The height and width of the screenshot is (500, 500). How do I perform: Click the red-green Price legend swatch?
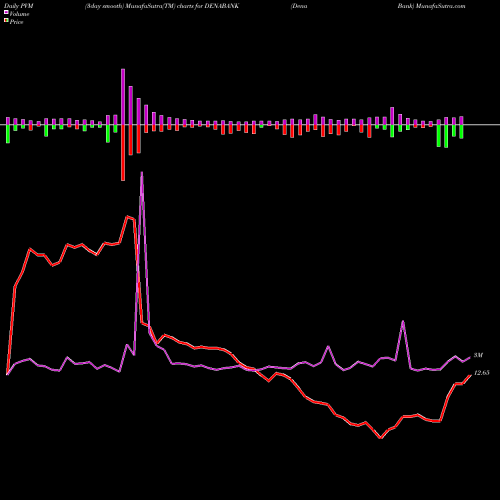6,21
